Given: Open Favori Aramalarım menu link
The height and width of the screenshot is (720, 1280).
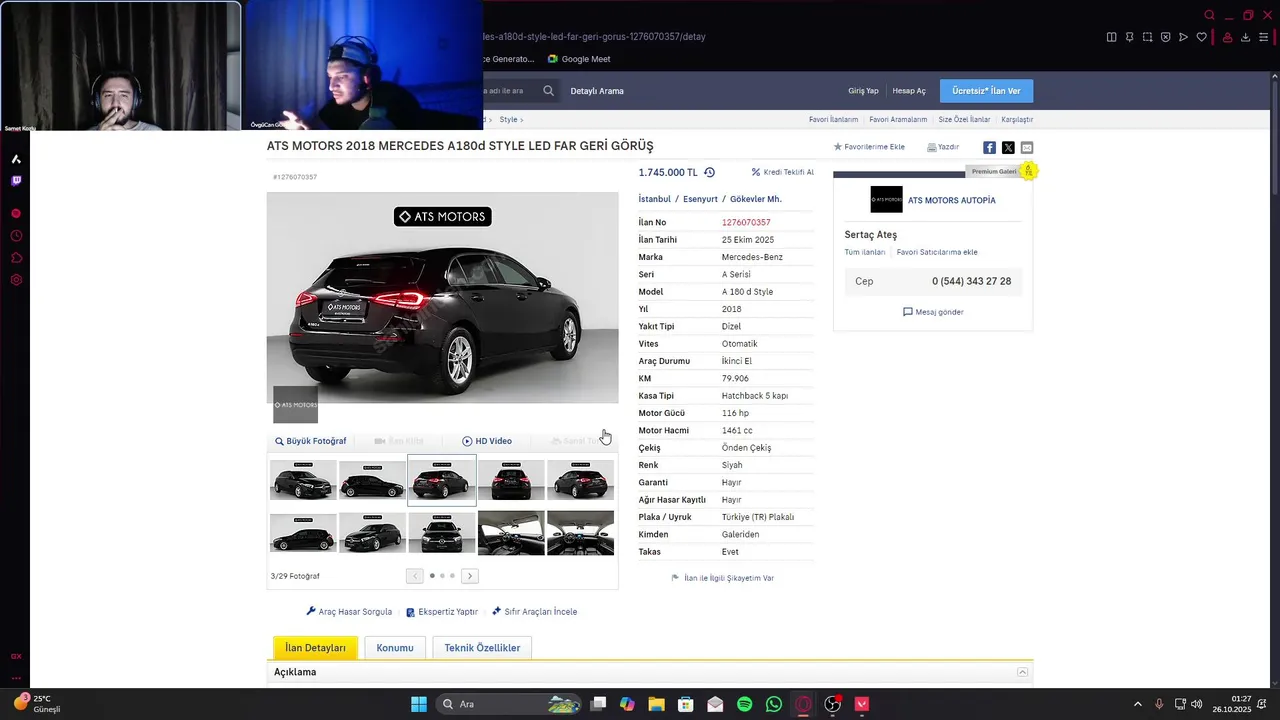Looking at the screenshot, I should click(x=898, y=119).
